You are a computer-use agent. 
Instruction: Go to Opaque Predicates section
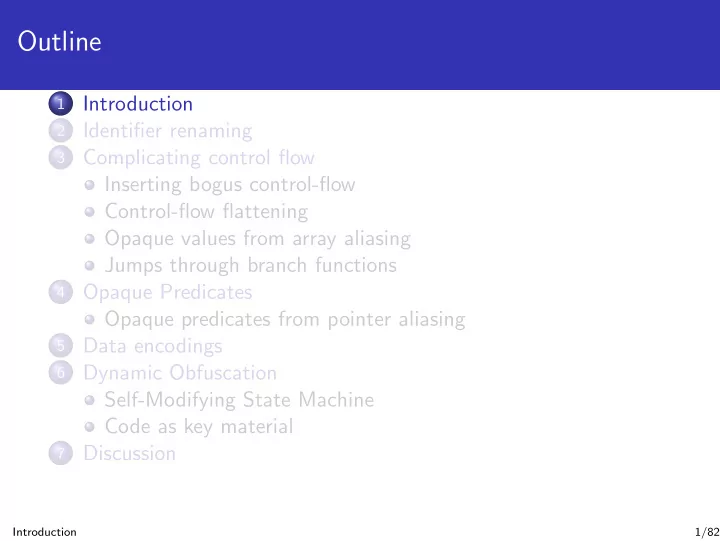(168, 293)
